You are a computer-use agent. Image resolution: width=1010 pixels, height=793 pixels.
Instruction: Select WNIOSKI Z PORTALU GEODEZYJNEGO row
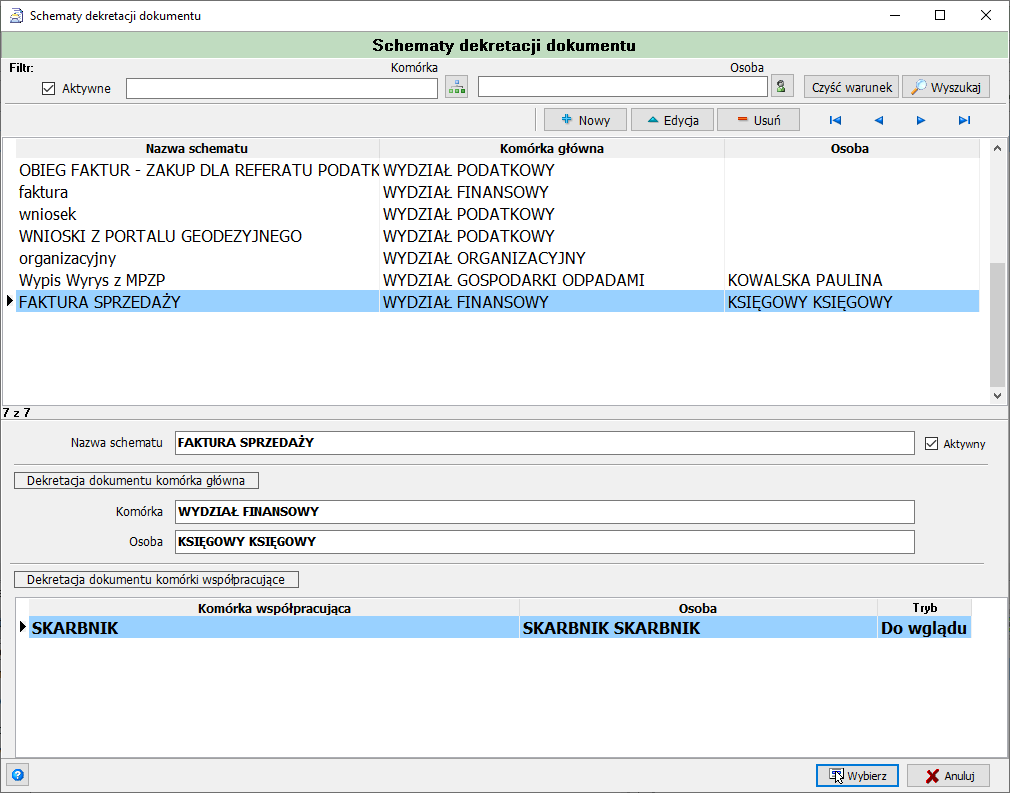[x=497, y=236]
